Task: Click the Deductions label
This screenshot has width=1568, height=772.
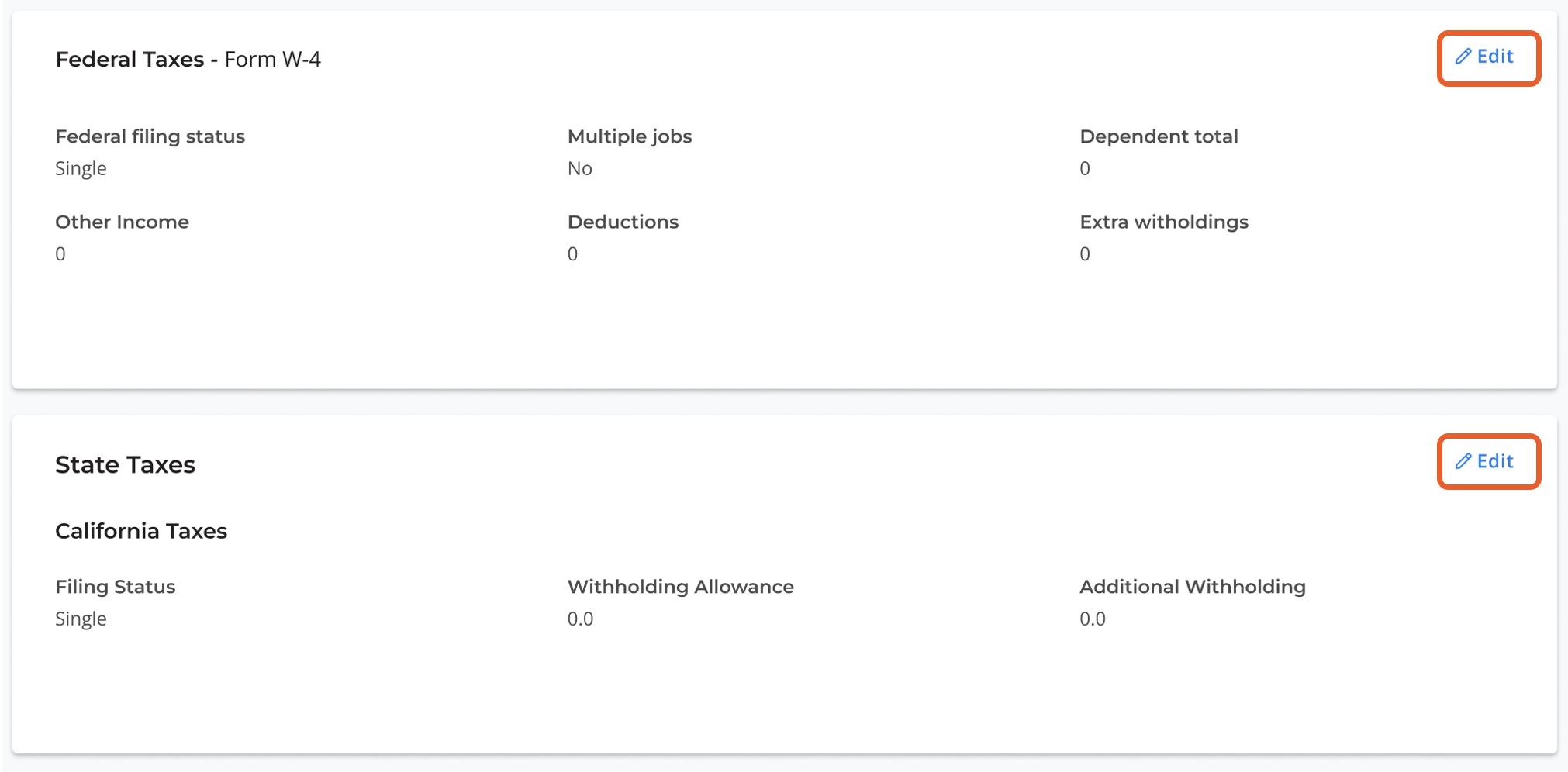Action: click(623, 222)
